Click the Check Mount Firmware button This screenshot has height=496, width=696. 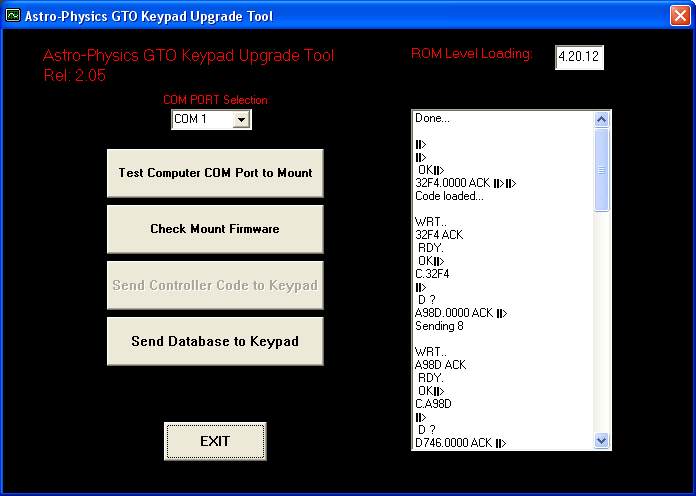tap(215, 229)
